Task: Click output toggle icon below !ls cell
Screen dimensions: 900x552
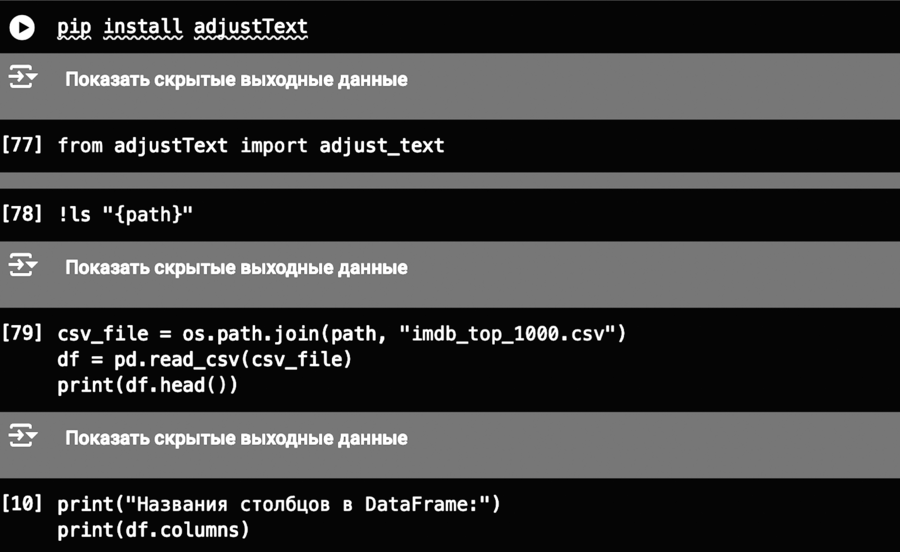Action: (22, 266)
